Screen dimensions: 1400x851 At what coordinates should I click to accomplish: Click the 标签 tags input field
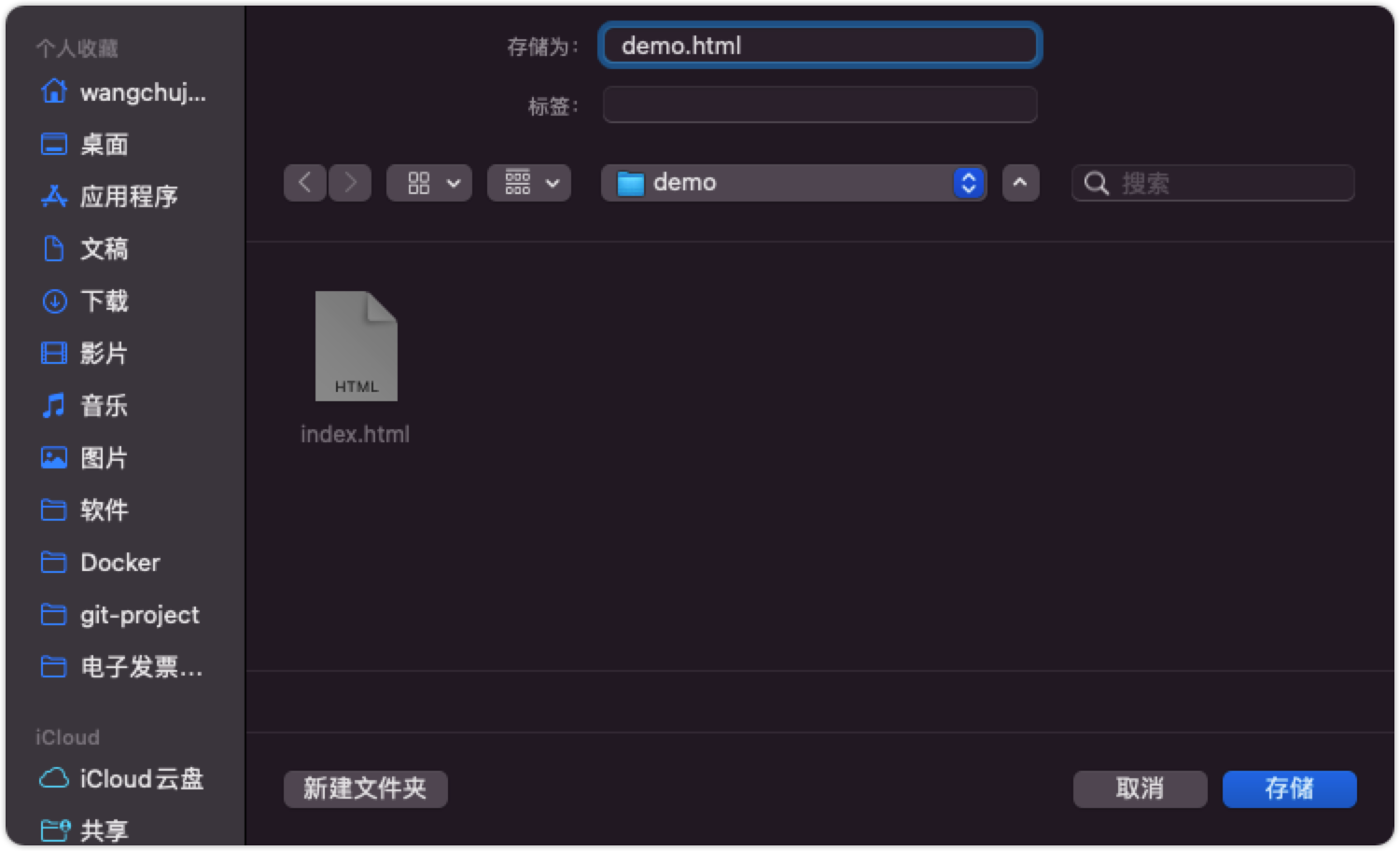[820, 105]
